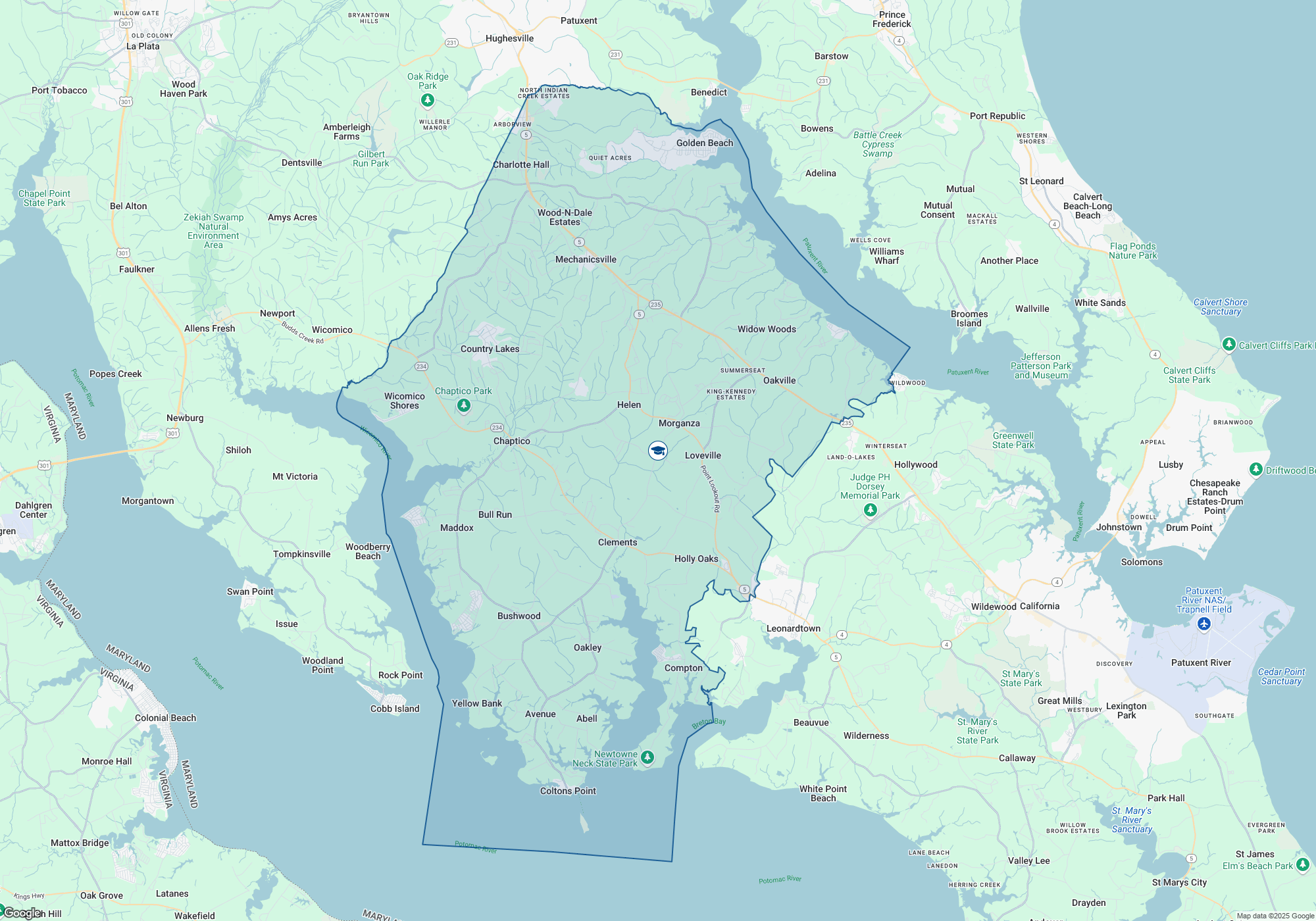Click the Newtowne Neck State Park marker
The height and width of the screenshot is (921, 1316).
tap(647, 758)
